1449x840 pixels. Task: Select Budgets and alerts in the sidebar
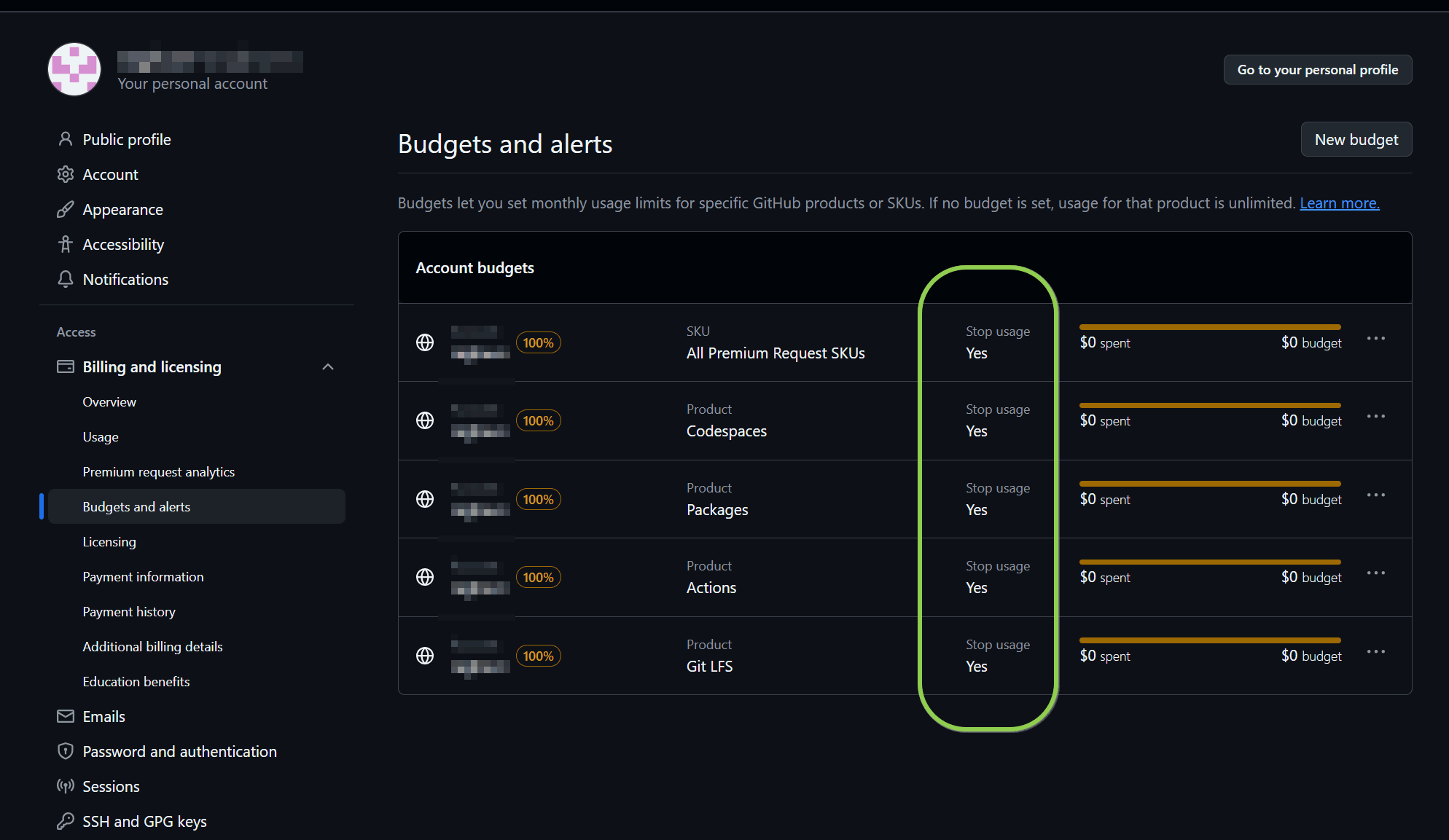click(197, 506)
